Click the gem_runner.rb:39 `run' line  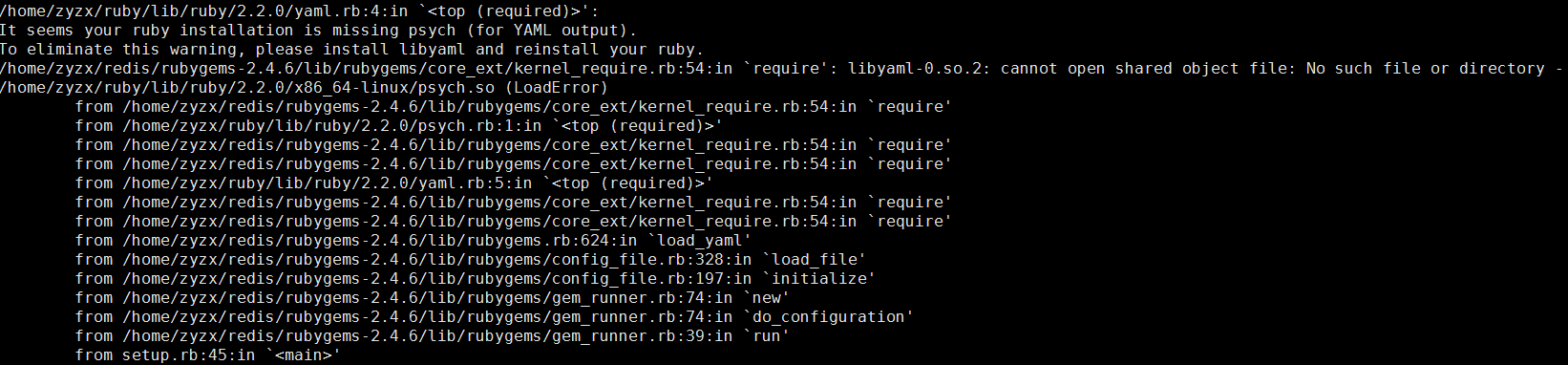[433, 336]
